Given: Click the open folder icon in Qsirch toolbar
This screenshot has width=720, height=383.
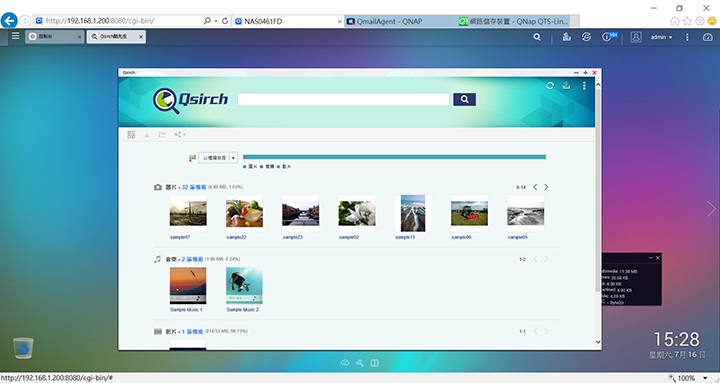Looking at the screenshot, I should click(x=162, y=135).
